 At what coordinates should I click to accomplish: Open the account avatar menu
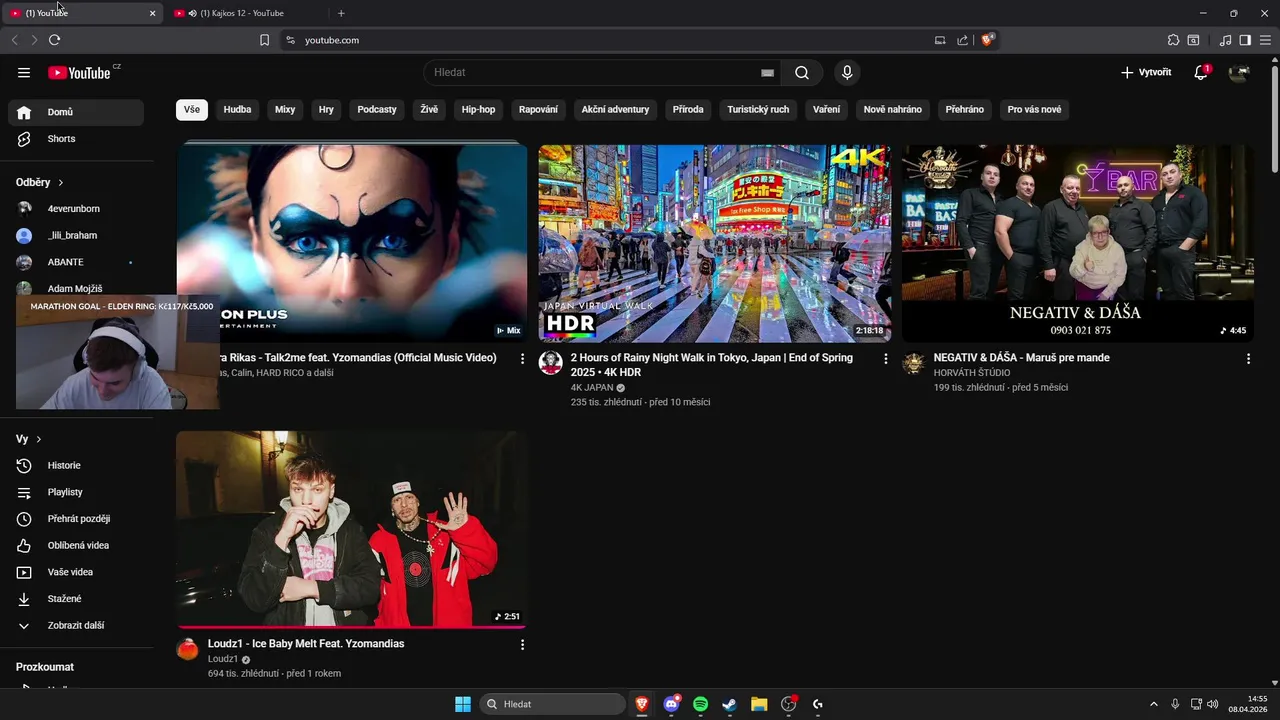(1239, 72)
